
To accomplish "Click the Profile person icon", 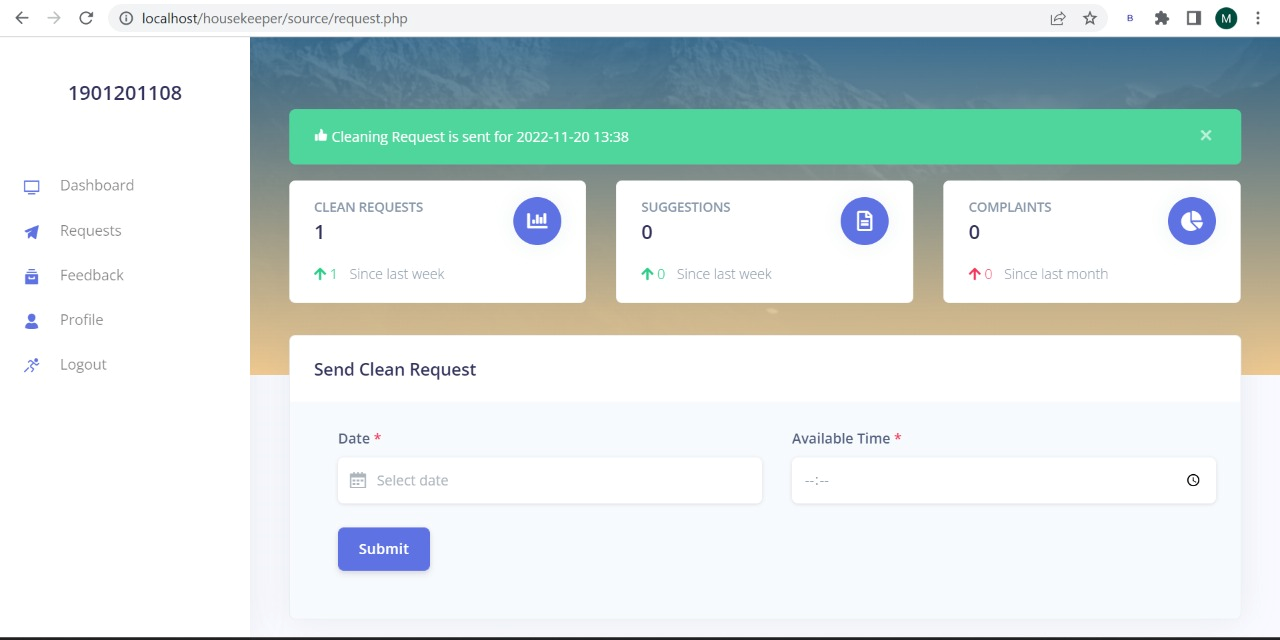I will coord(31,319).
